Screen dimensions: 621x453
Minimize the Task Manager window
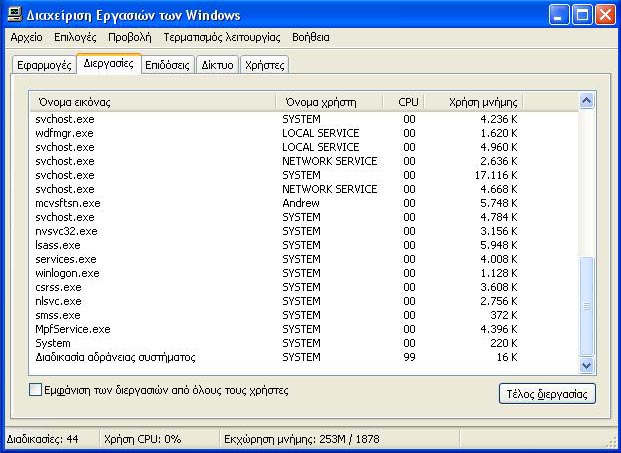[560, 14]
